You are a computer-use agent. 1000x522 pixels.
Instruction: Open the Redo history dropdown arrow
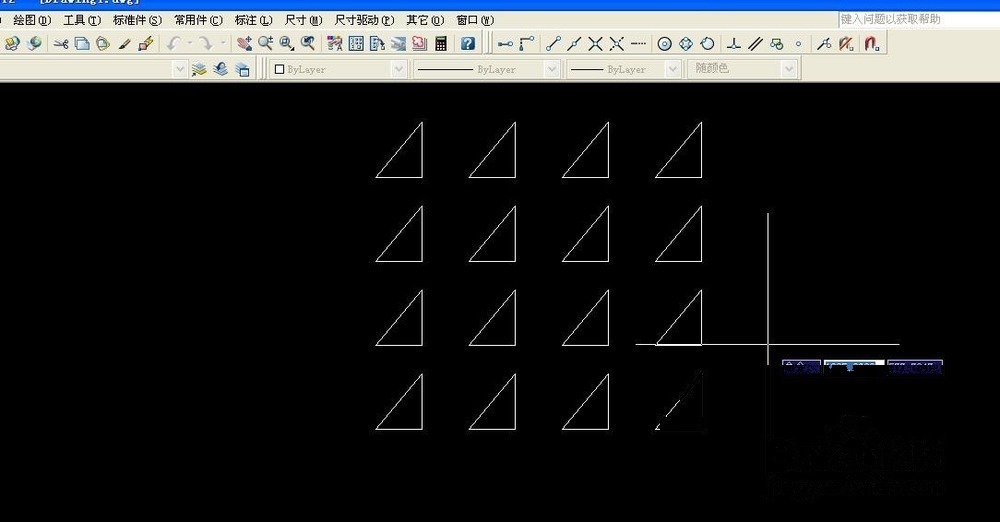(223, 43)
